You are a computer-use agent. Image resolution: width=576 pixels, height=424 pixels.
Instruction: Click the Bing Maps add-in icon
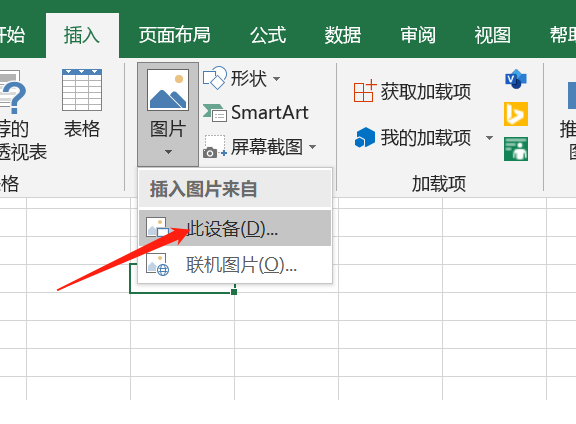click(516, 114)
